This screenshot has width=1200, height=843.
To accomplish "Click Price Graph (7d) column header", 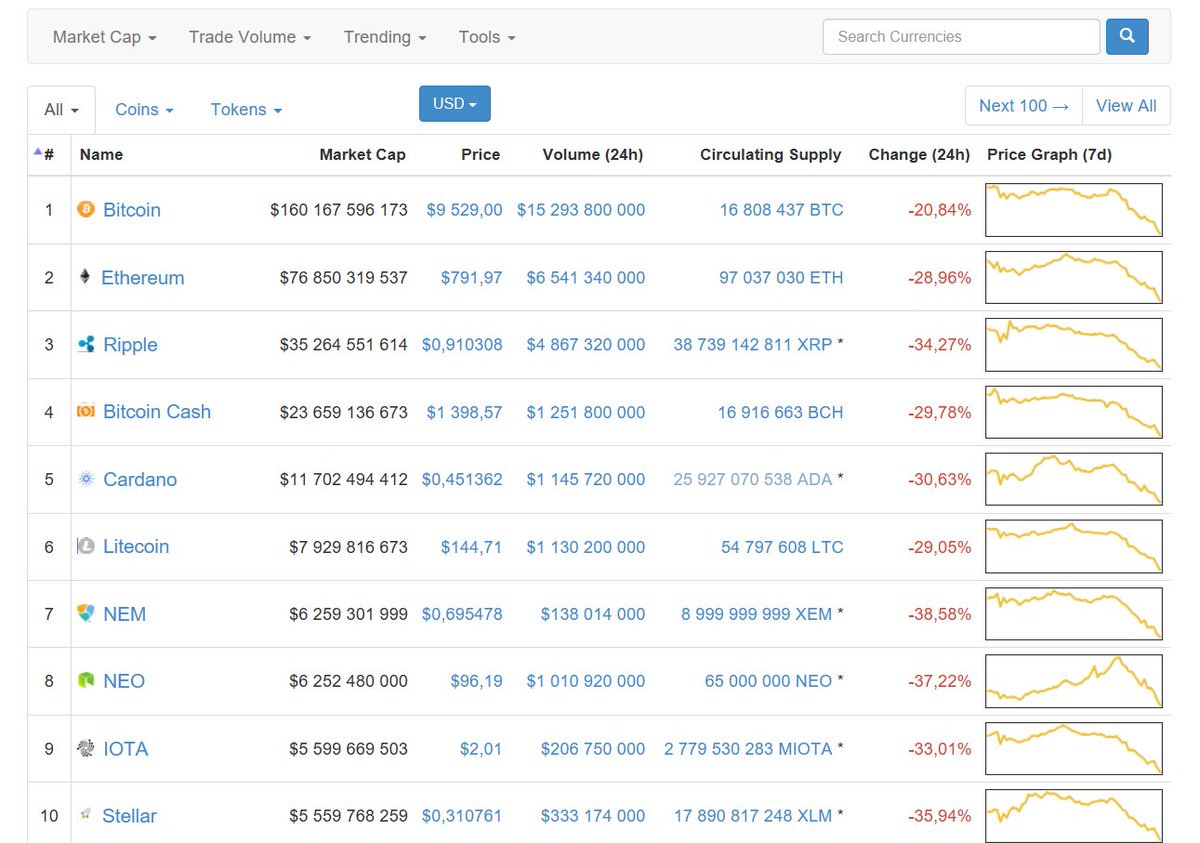I will (1049, 154).
